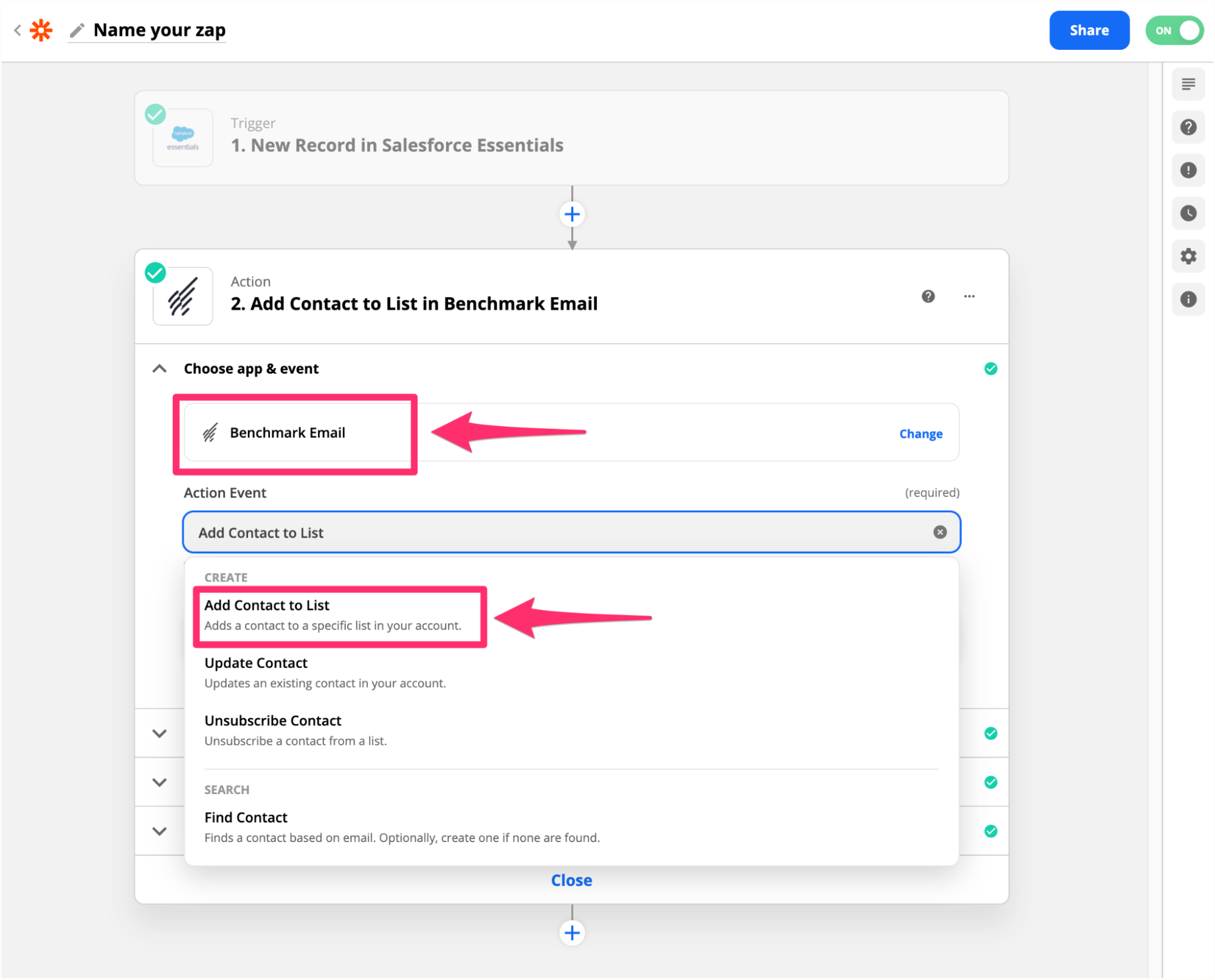Click the Zapier orange logo icon
The height and width of the screenshot is (980, 1215).
pyautogui.click(x=41, y=30)
